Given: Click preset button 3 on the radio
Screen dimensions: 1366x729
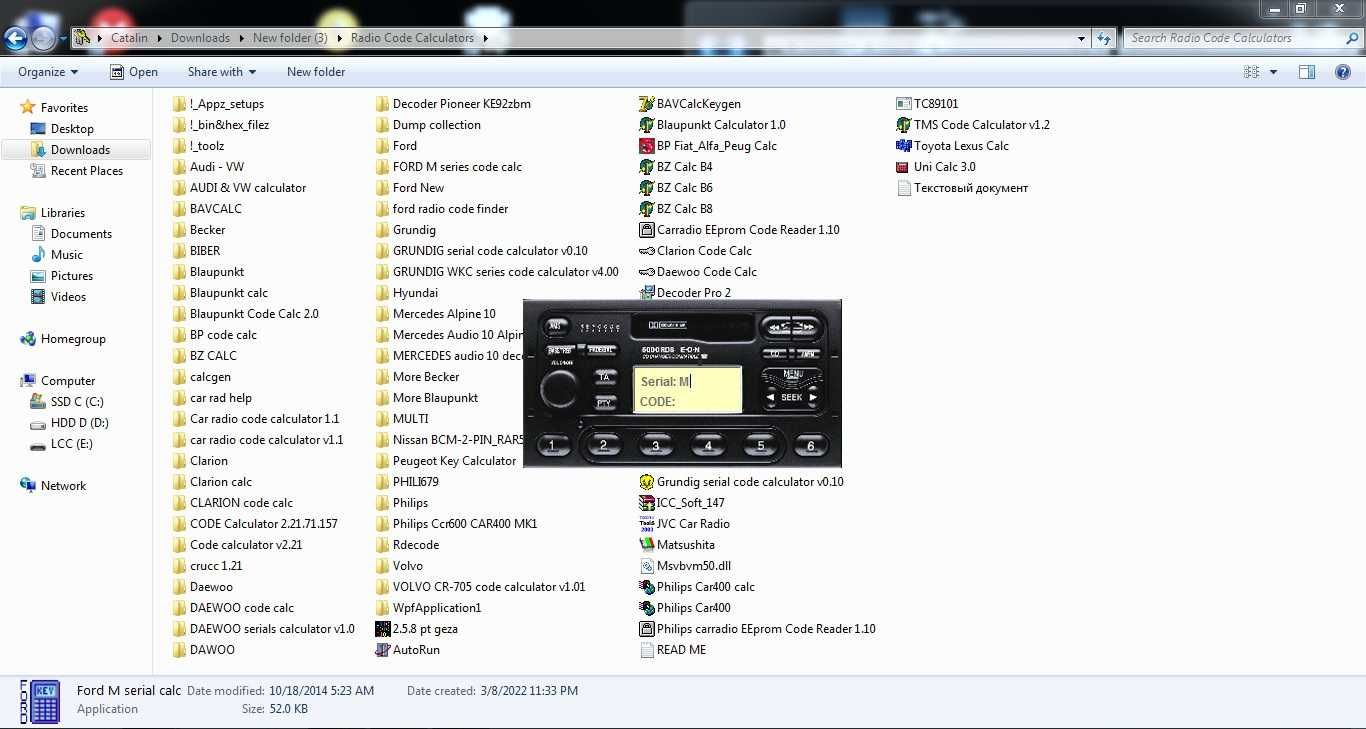Looking at the screenshot, I should click(x=656, y=445).
